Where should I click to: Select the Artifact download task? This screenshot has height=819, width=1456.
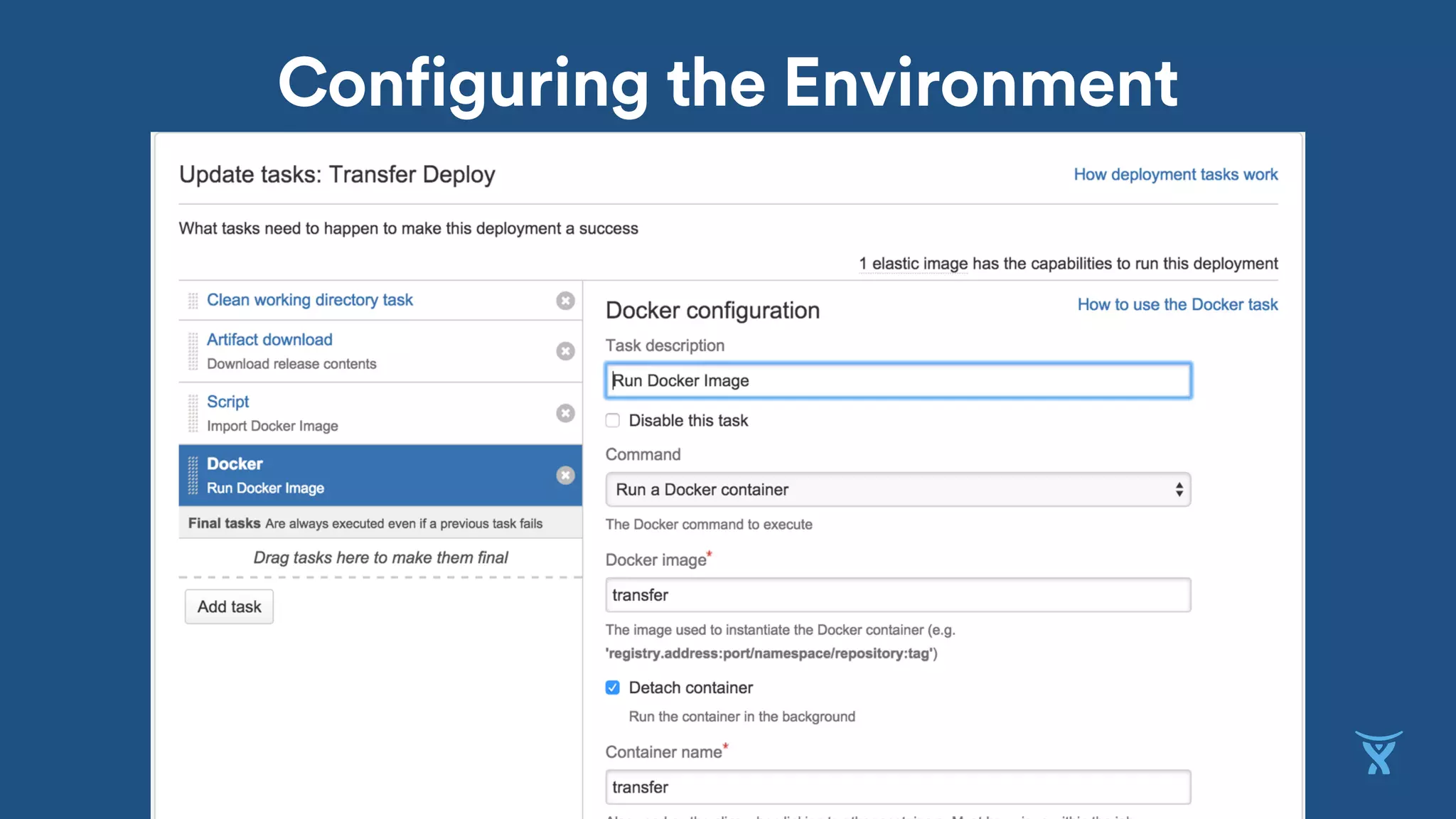(x=269, y=340)
